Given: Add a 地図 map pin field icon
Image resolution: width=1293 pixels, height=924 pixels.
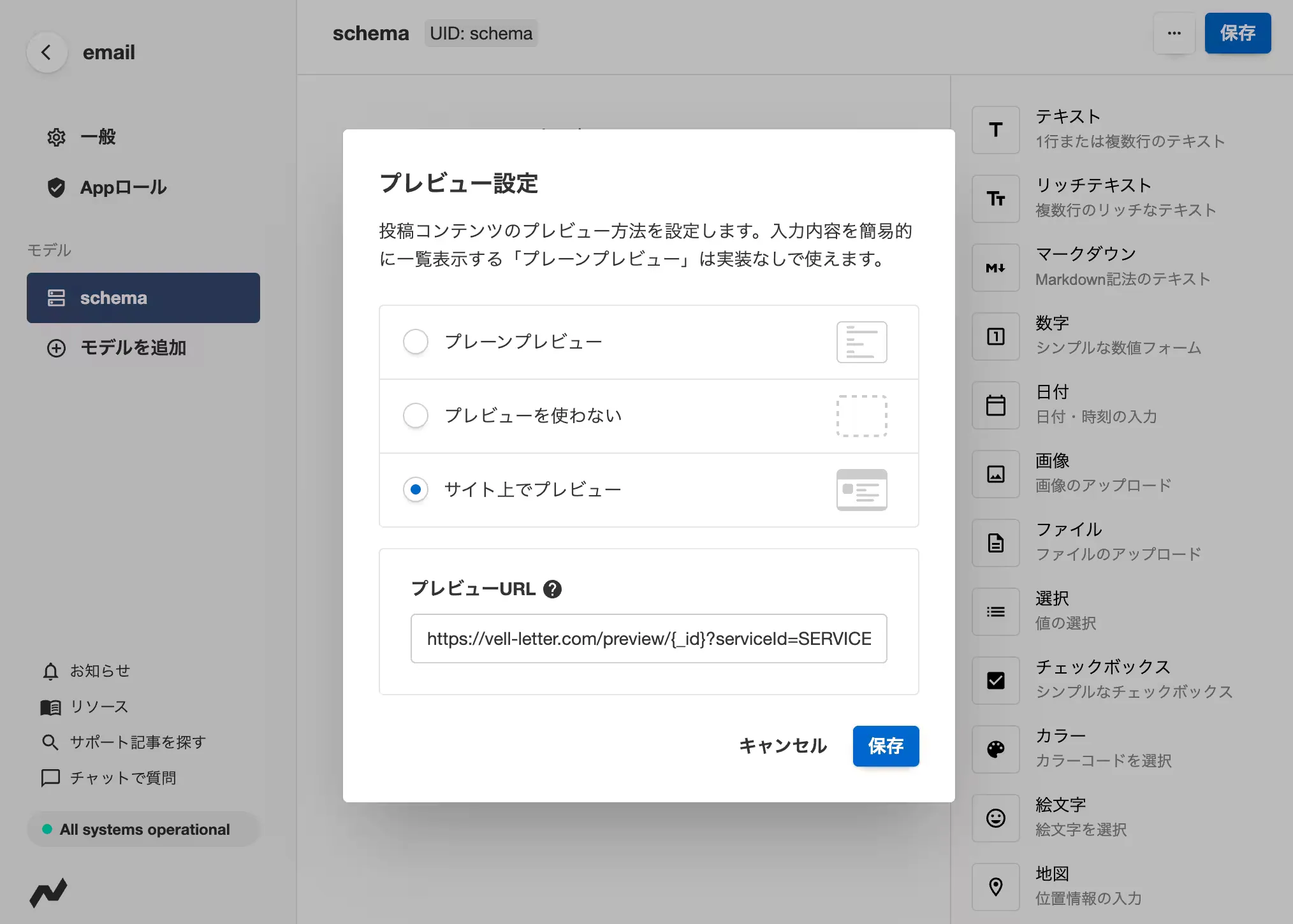Looking at the screenshot, I should point(996,887).
